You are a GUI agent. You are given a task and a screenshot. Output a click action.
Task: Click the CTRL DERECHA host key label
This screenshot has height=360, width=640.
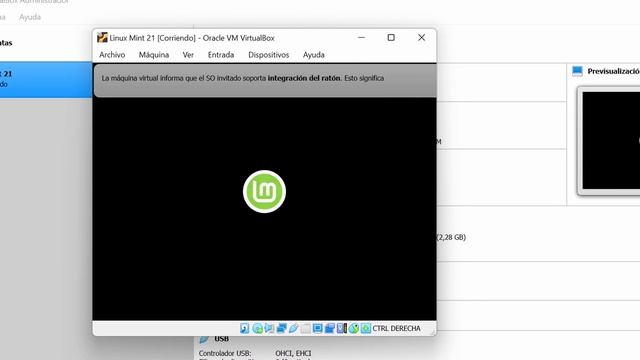click(396, 328)
